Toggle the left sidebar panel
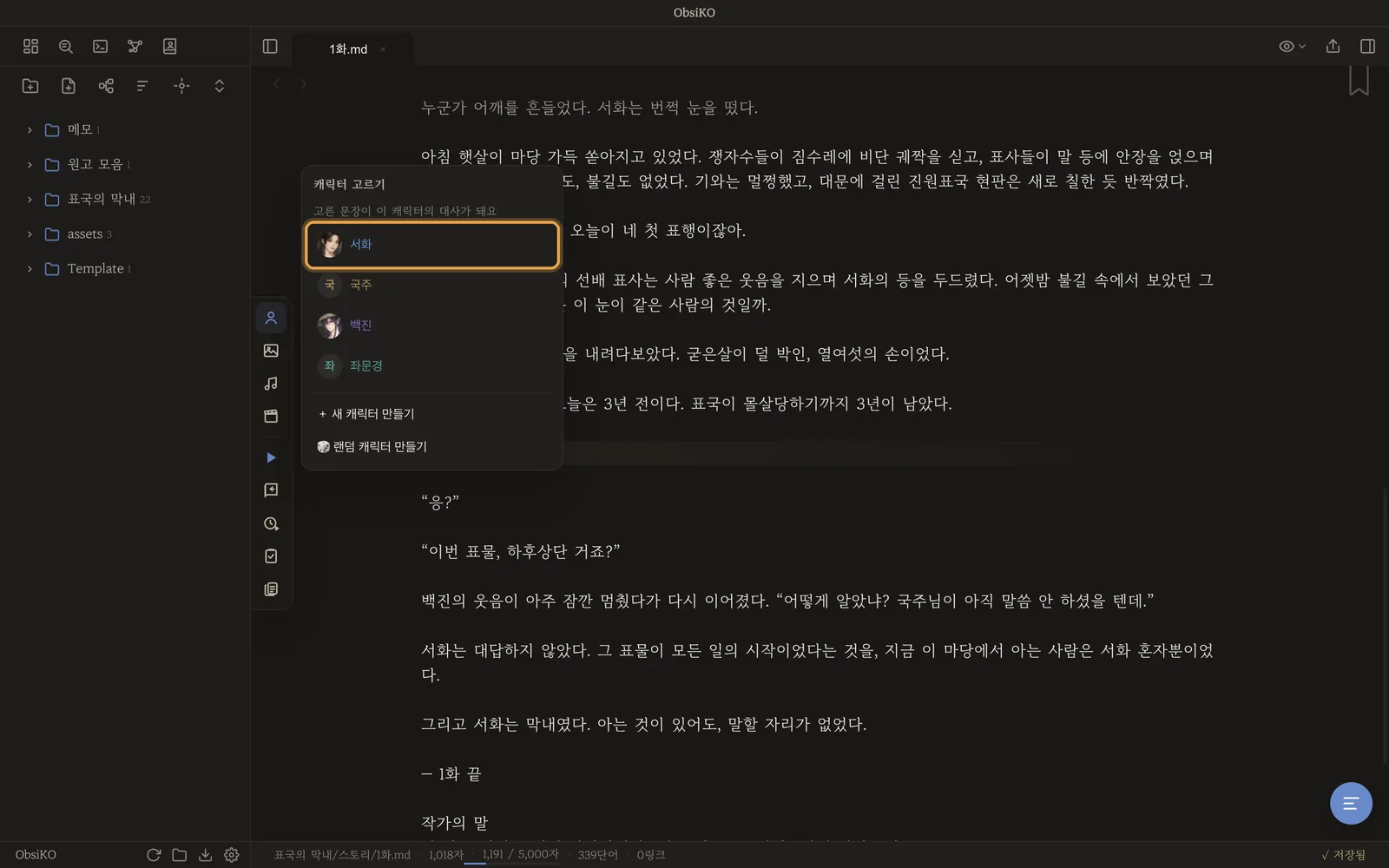The height and width of the screenshot is (868, 1389). point(270,46)
